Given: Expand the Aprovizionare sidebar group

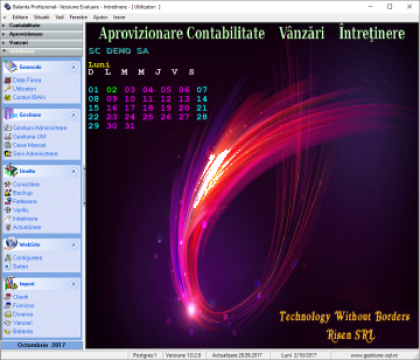Looking at the screenshot, I should [x=42, y=34].
